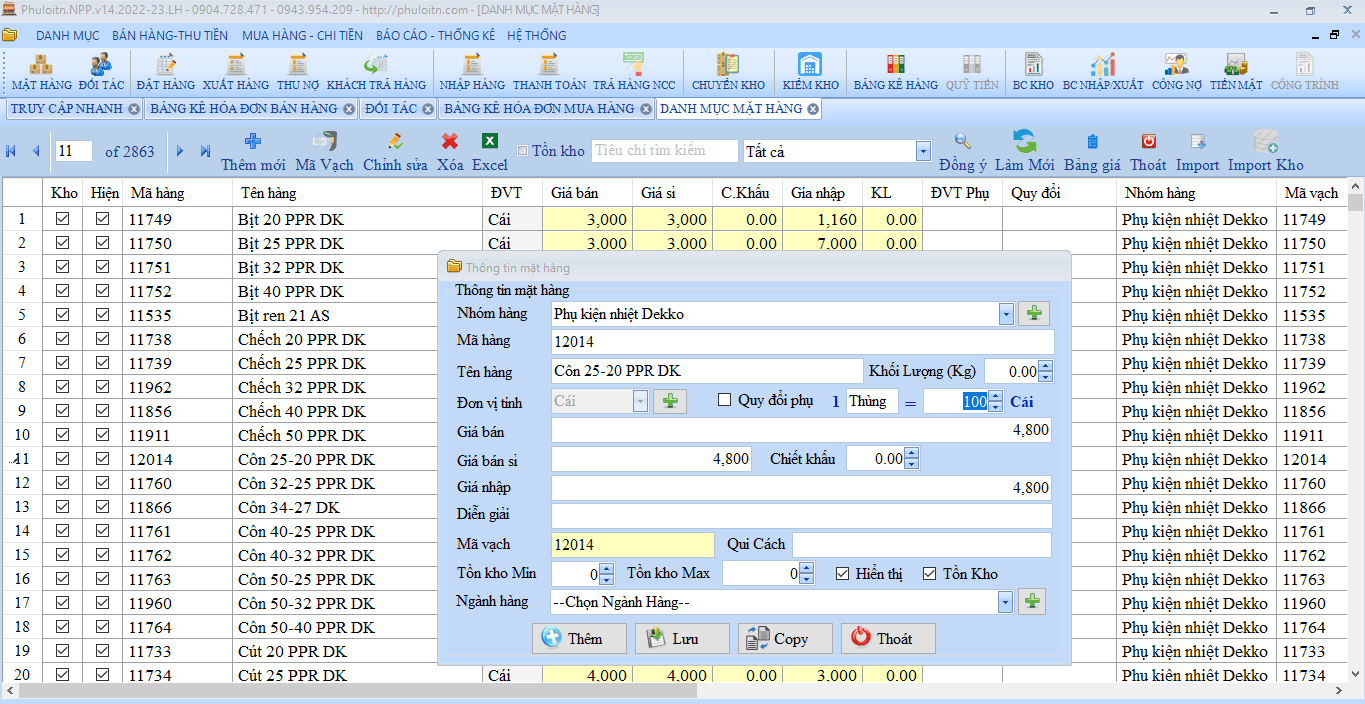Open the ĐỐI TÁC toolbar icon

tap(101, 72)
